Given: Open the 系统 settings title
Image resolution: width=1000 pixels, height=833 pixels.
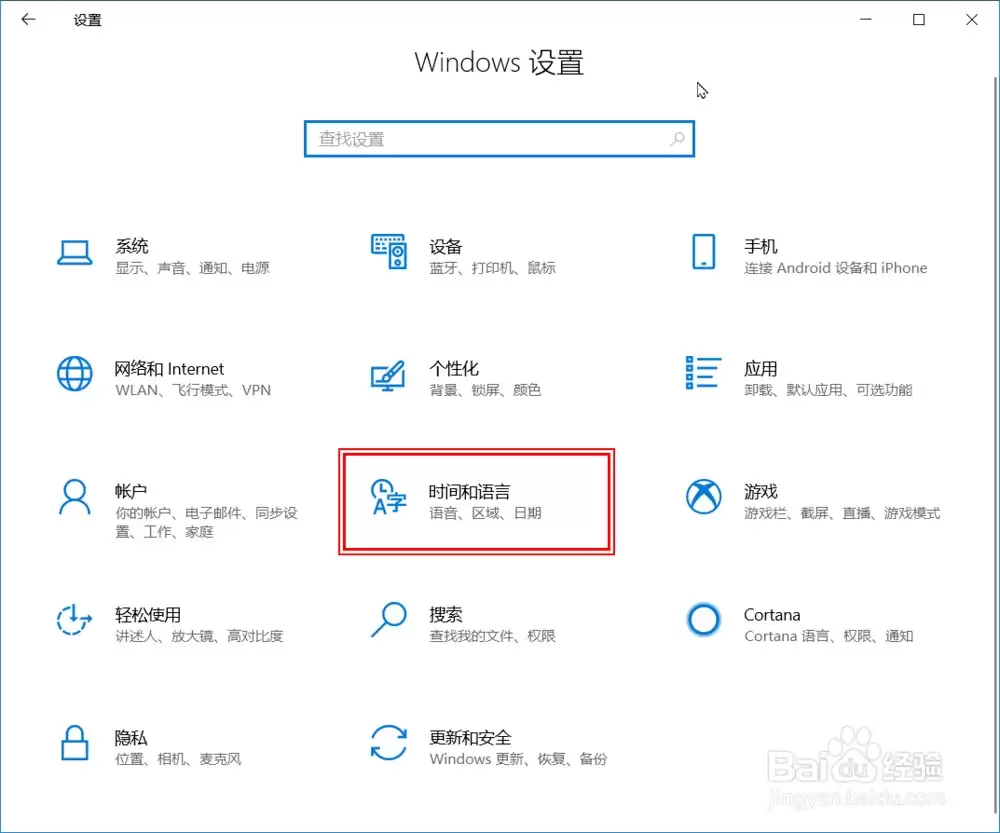Looking at the screenshot, I should point(132,246).
